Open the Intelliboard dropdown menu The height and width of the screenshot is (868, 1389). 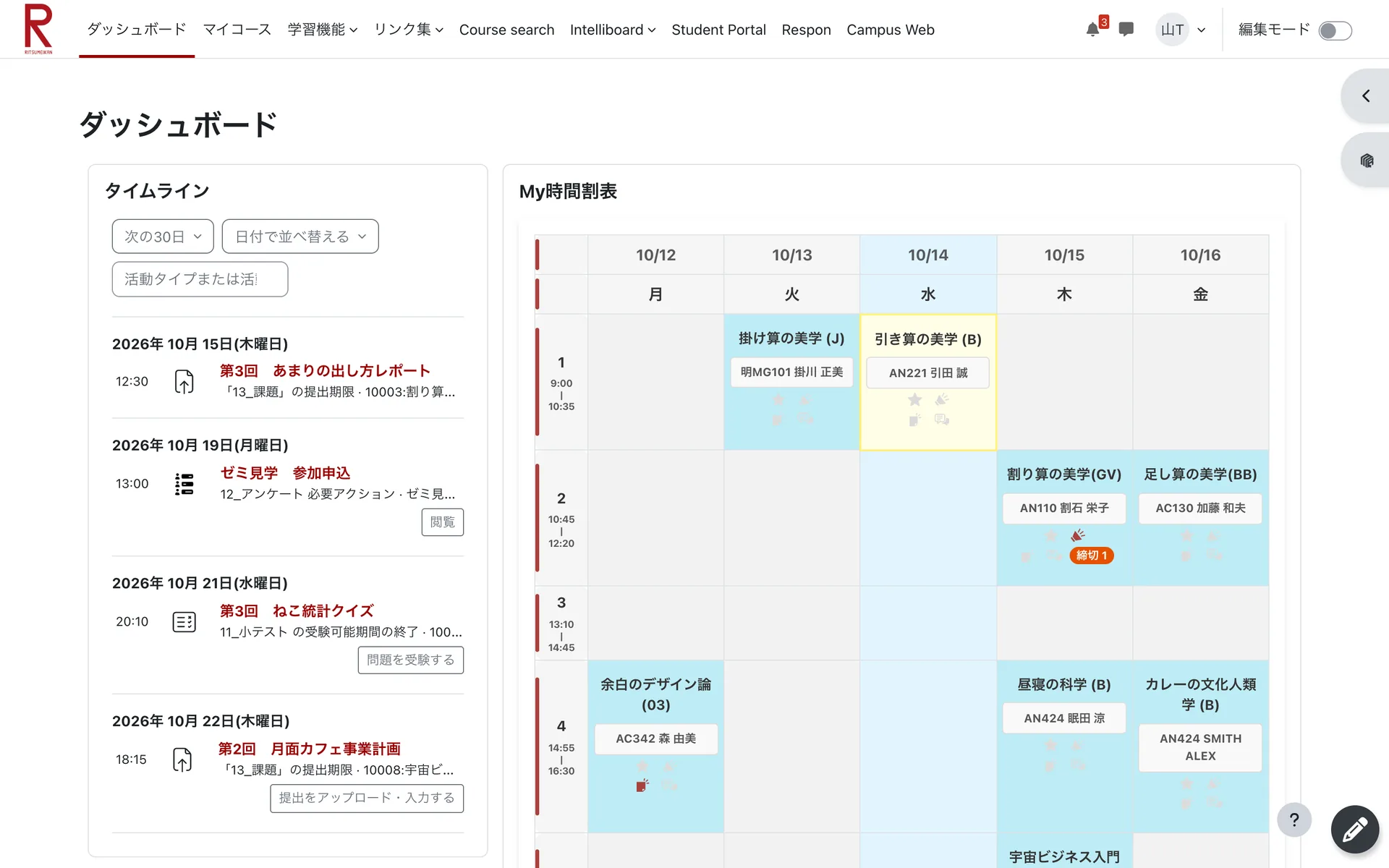[613, 30]
